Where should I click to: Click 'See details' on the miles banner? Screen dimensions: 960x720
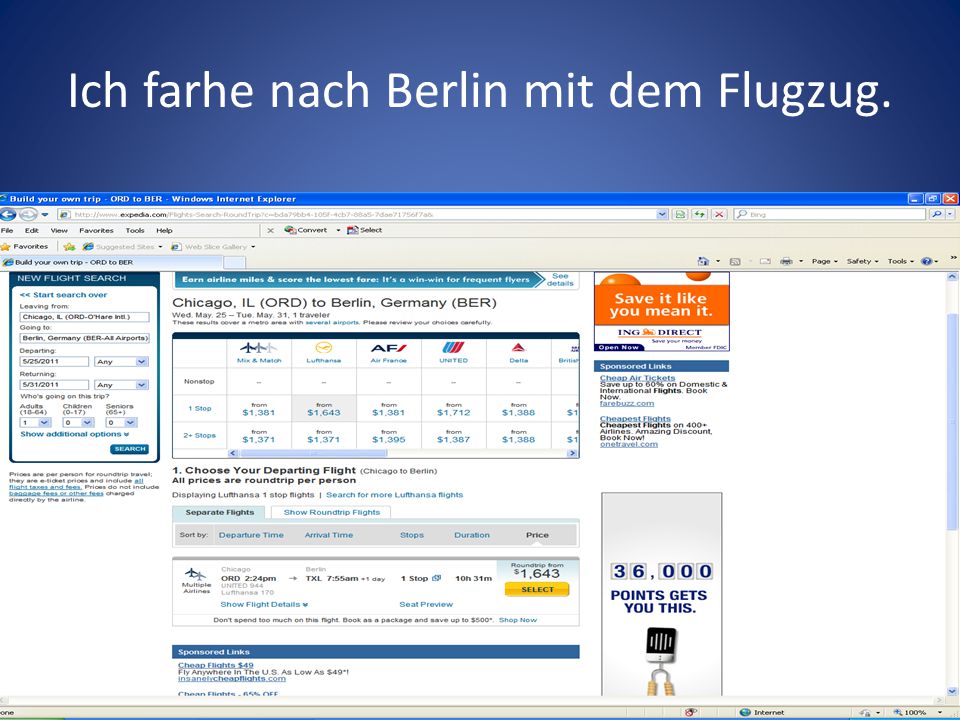click(x=560, y=280)
